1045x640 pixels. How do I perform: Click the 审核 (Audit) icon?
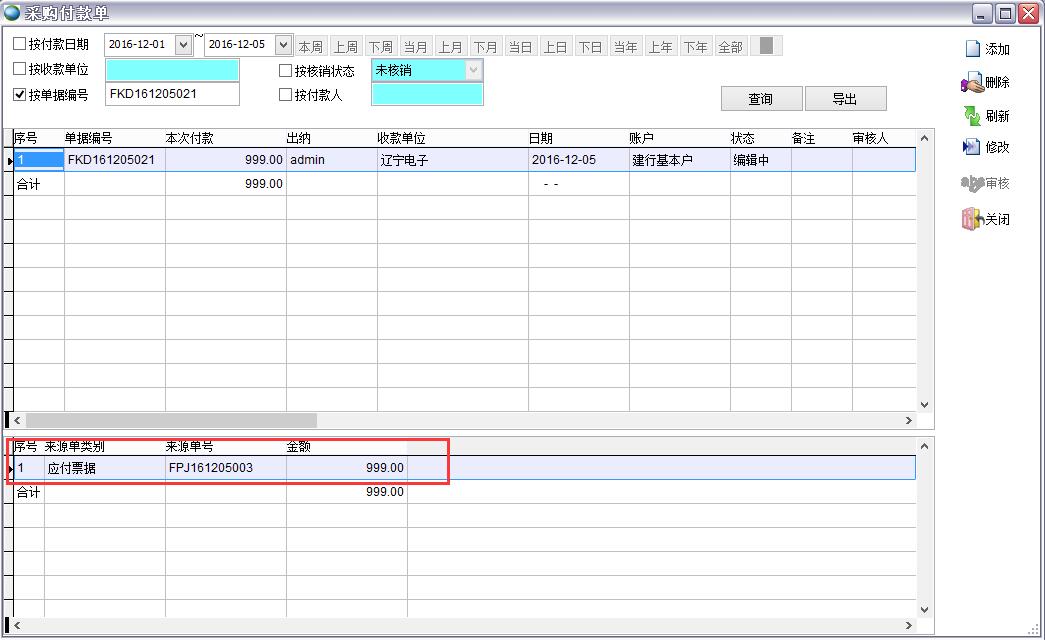[971, 183]
